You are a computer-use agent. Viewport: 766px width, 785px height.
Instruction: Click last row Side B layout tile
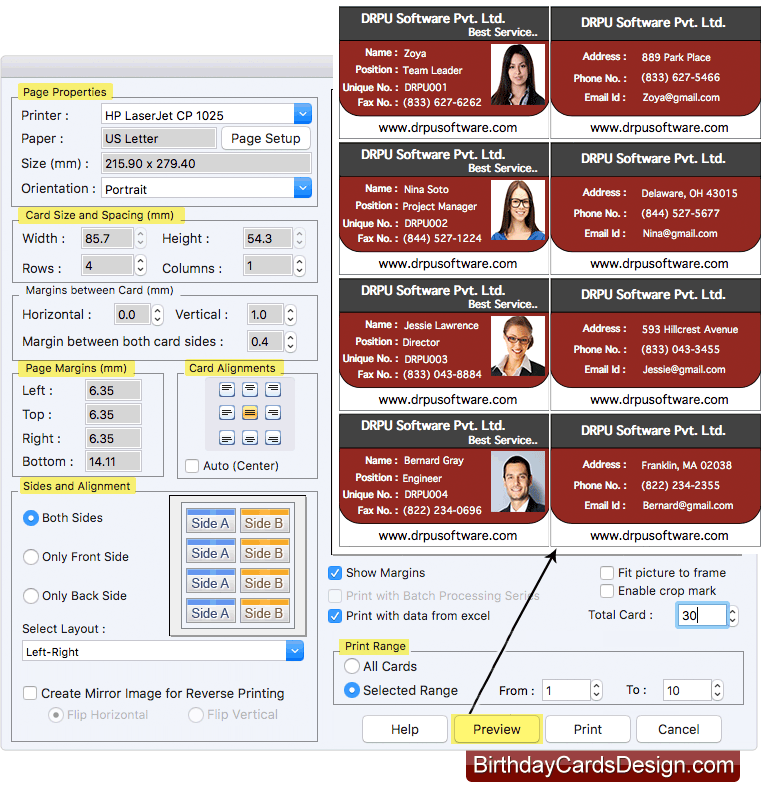[264, 611]
